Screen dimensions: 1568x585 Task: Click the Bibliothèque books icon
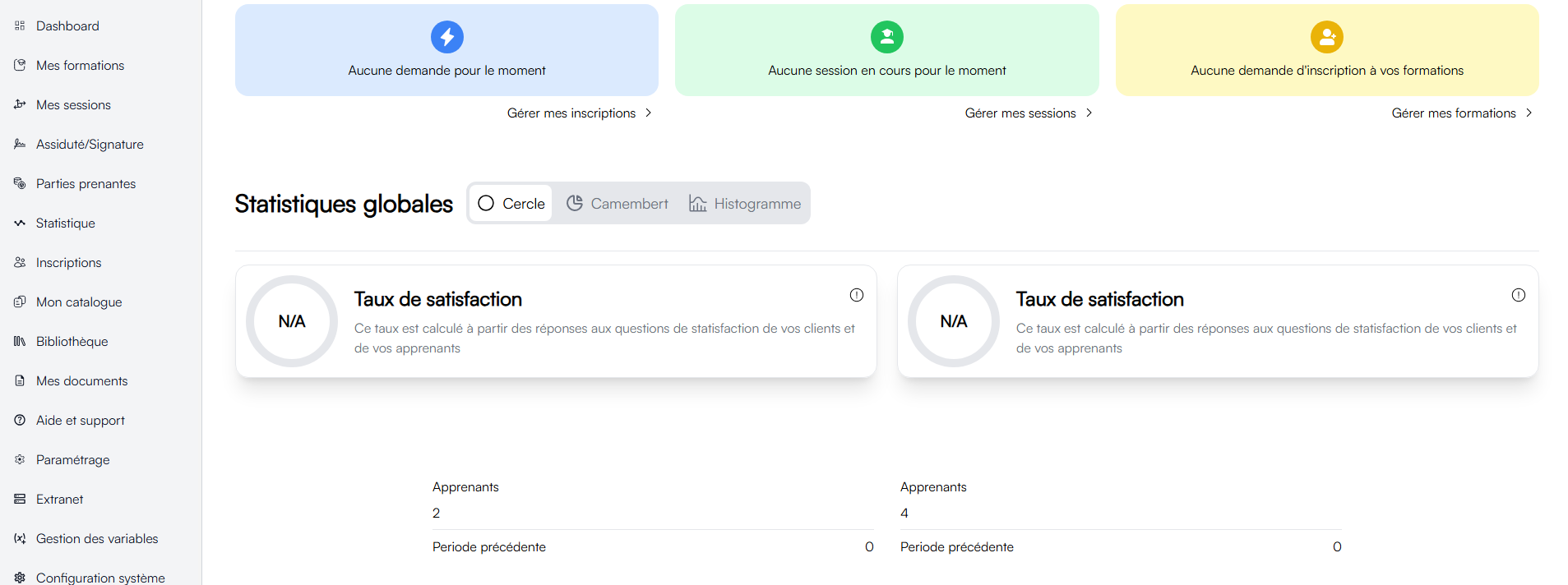pos(20,342)
